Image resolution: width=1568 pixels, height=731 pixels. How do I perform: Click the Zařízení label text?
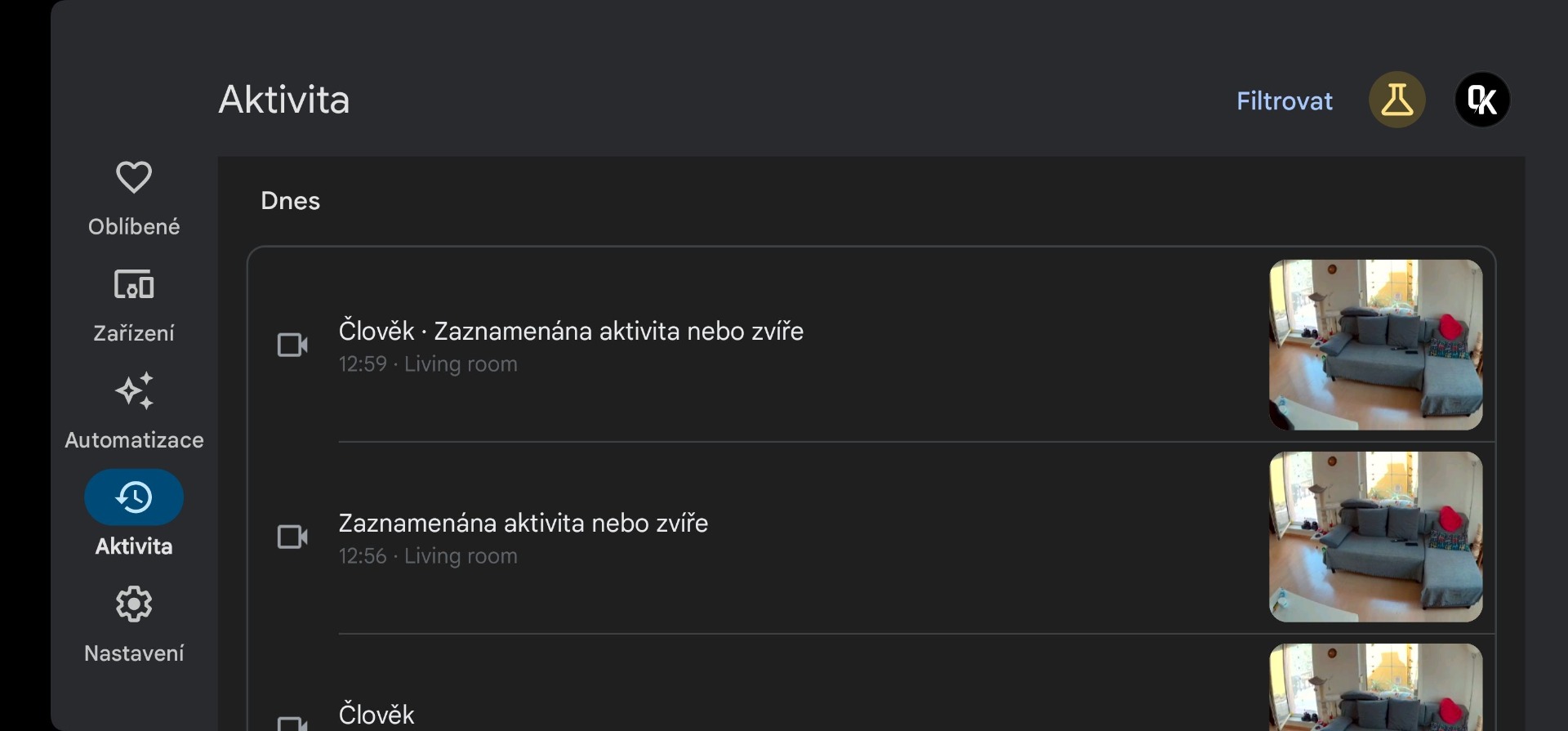click(134, 333)
